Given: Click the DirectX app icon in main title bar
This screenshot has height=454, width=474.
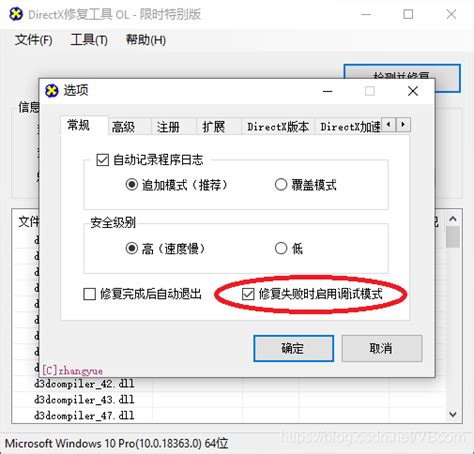Looking at the screenshot, I should coord(16,14).
